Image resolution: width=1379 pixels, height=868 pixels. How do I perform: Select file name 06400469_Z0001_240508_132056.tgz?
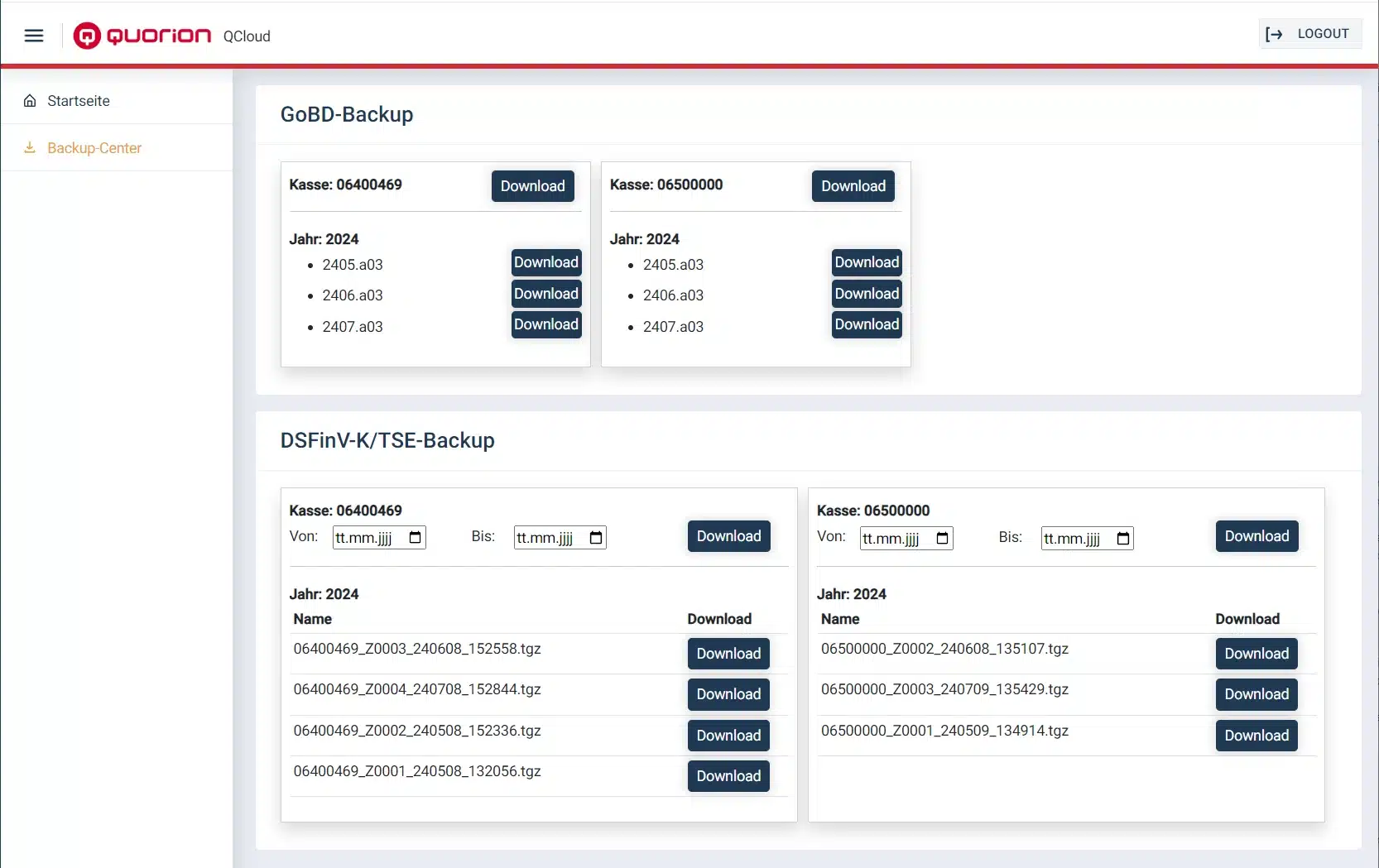417,771
